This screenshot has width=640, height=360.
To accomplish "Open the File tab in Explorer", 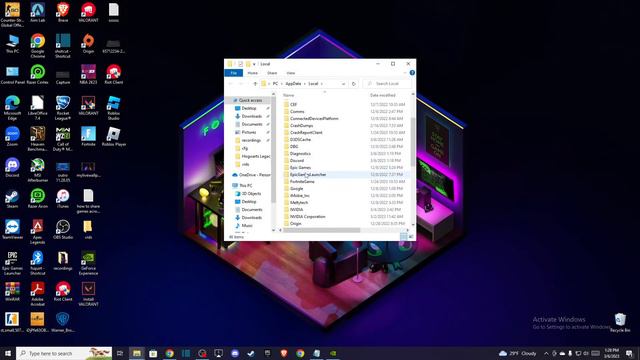I will pos(233,73).
